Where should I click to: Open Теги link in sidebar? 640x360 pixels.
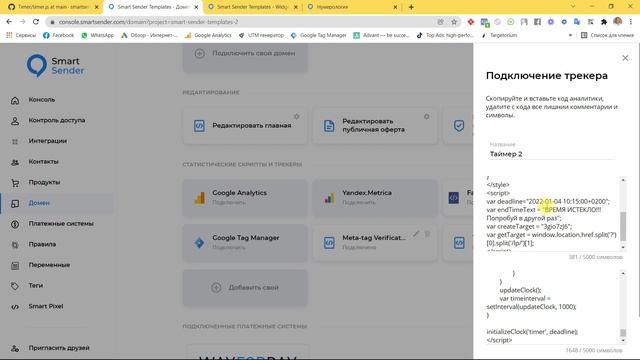tap(36, 285)
